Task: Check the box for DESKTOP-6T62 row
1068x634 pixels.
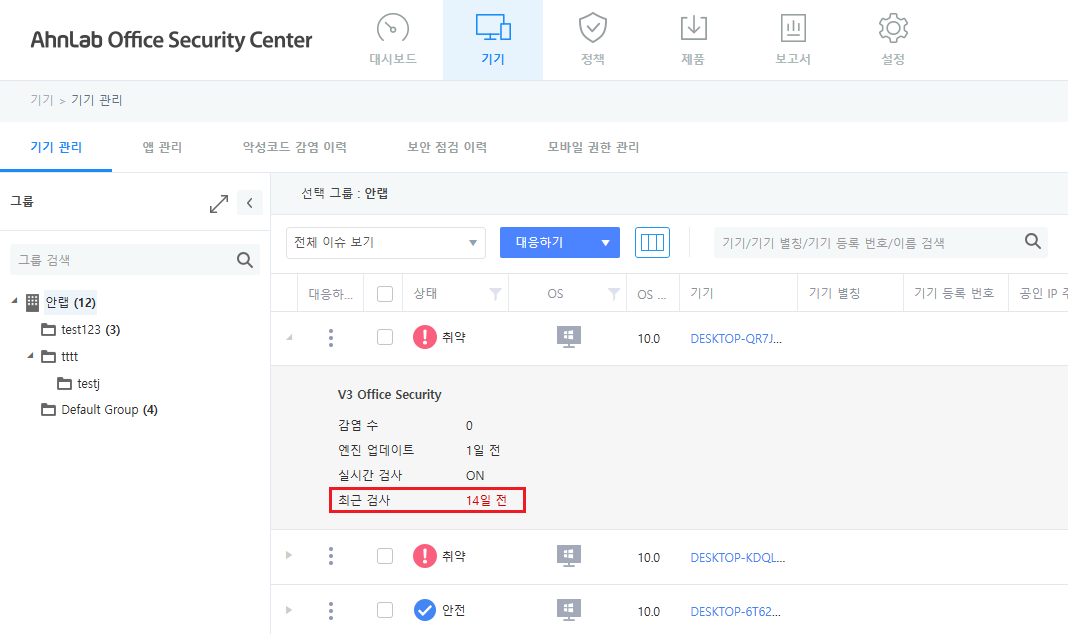Action: tap(385, 610)
